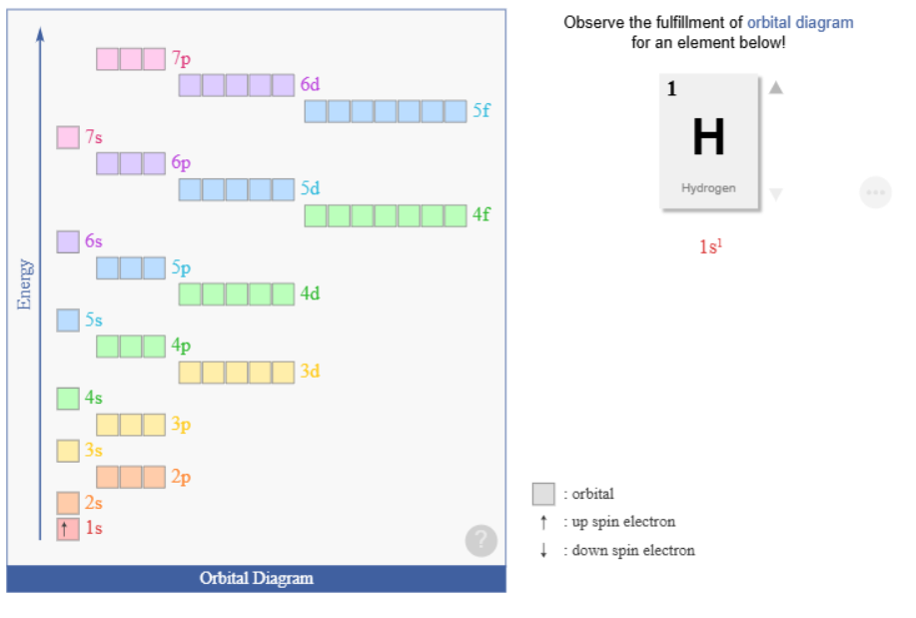
Task: Click the three-dots more options icon
Action: click(x=875, y=192)
